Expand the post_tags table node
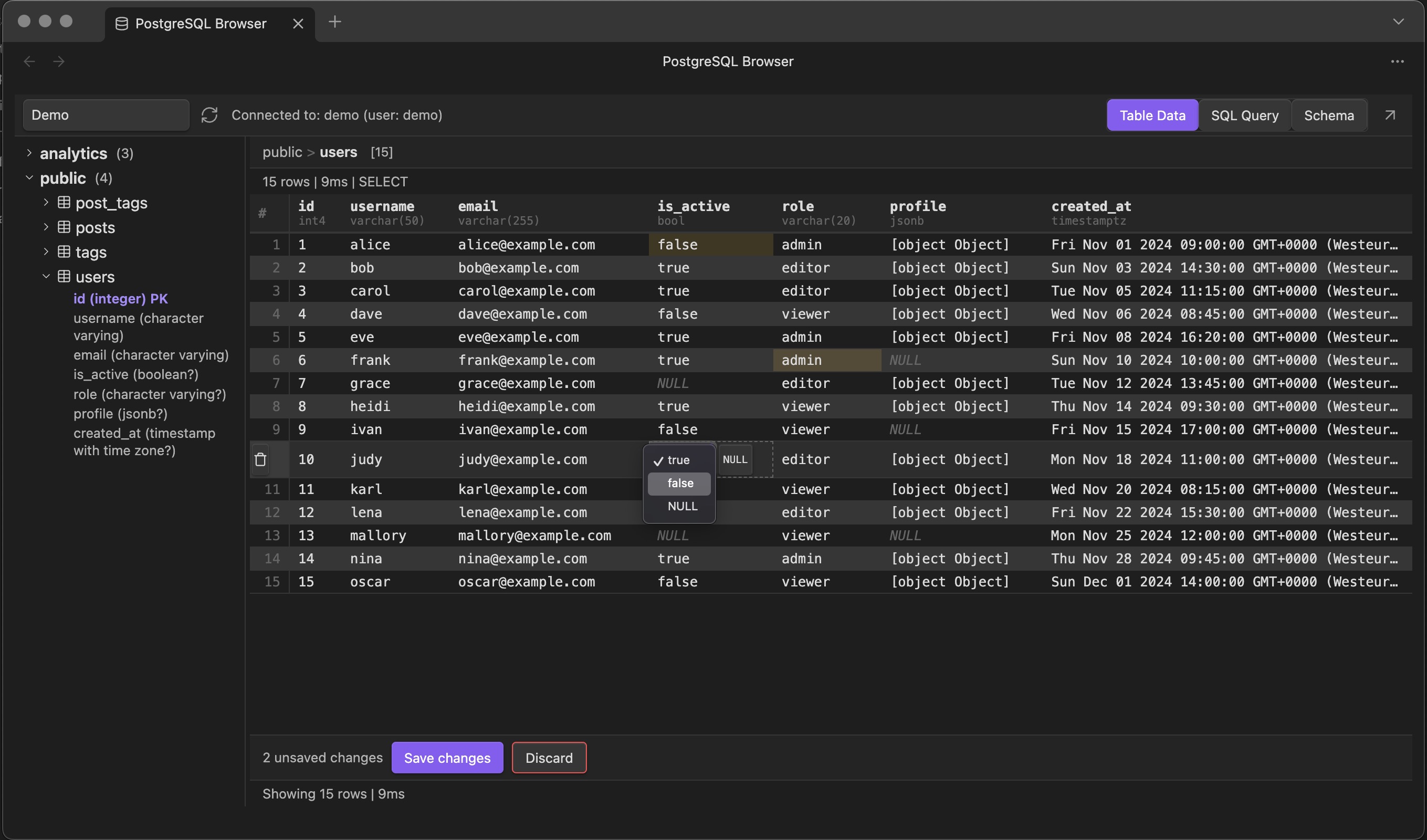1427x840 pixels. (x=46, y=202)
